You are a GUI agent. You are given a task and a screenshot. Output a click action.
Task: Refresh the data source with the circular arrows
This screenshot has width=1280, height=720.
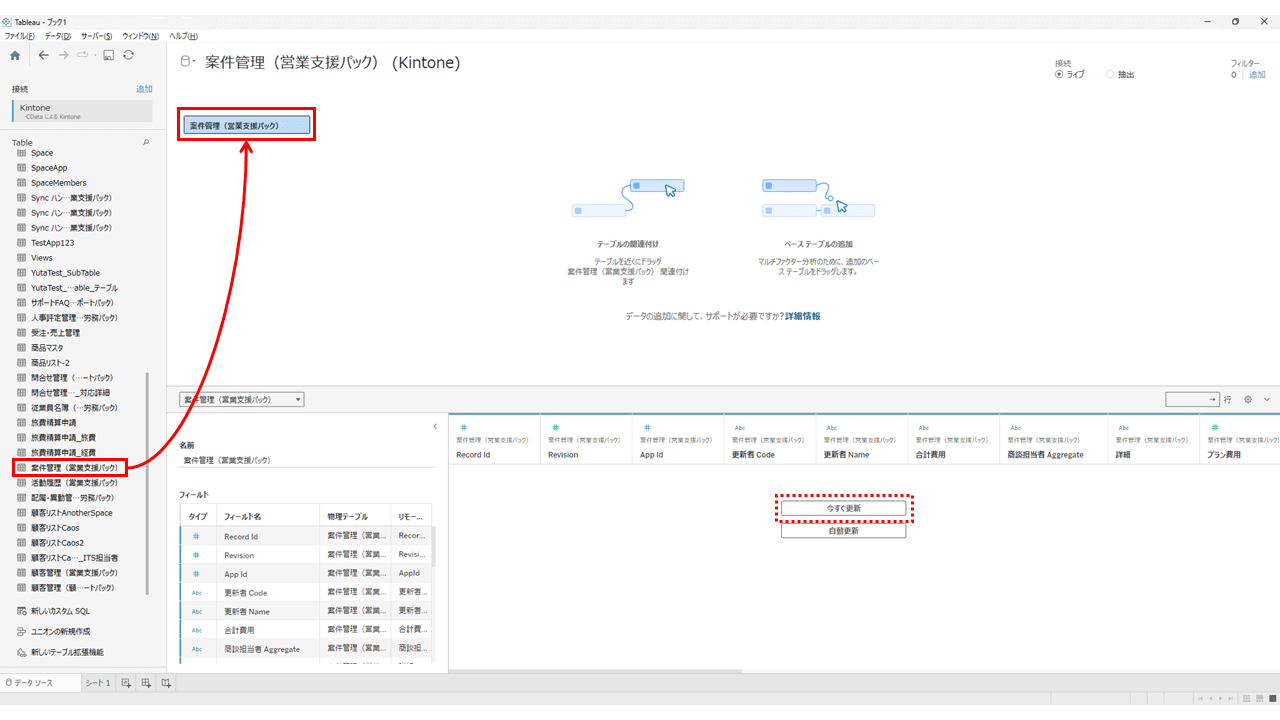point(128,55)
